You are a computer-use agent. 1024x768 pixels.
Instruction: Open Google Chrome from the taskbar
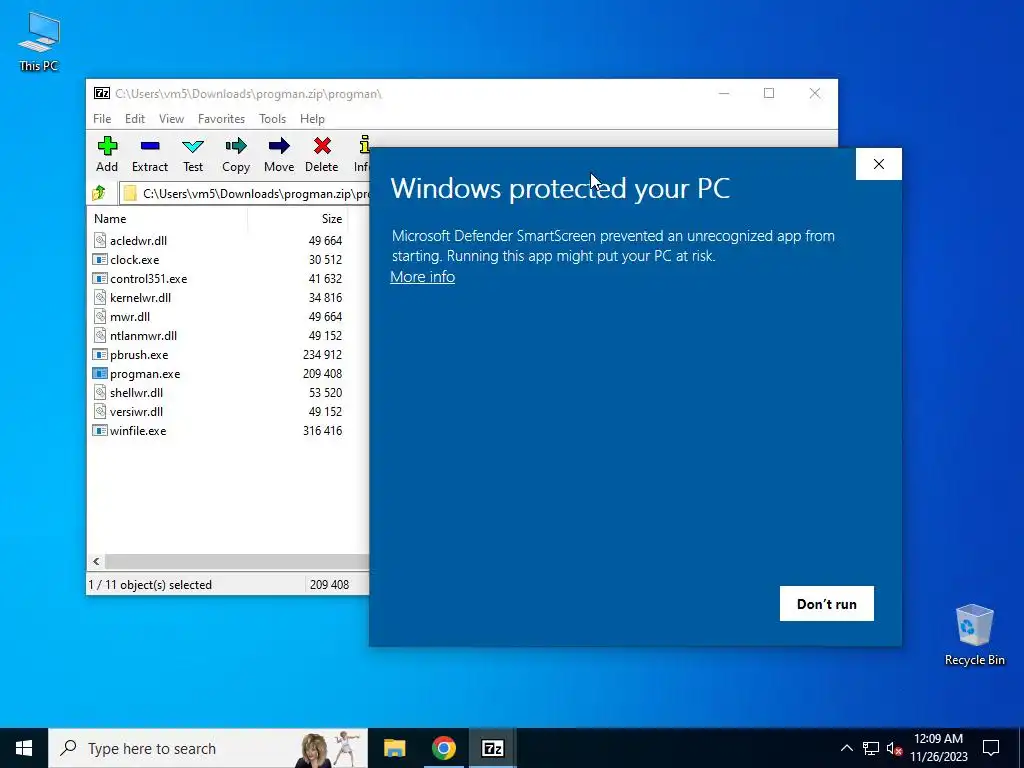[x=443, y=748]
